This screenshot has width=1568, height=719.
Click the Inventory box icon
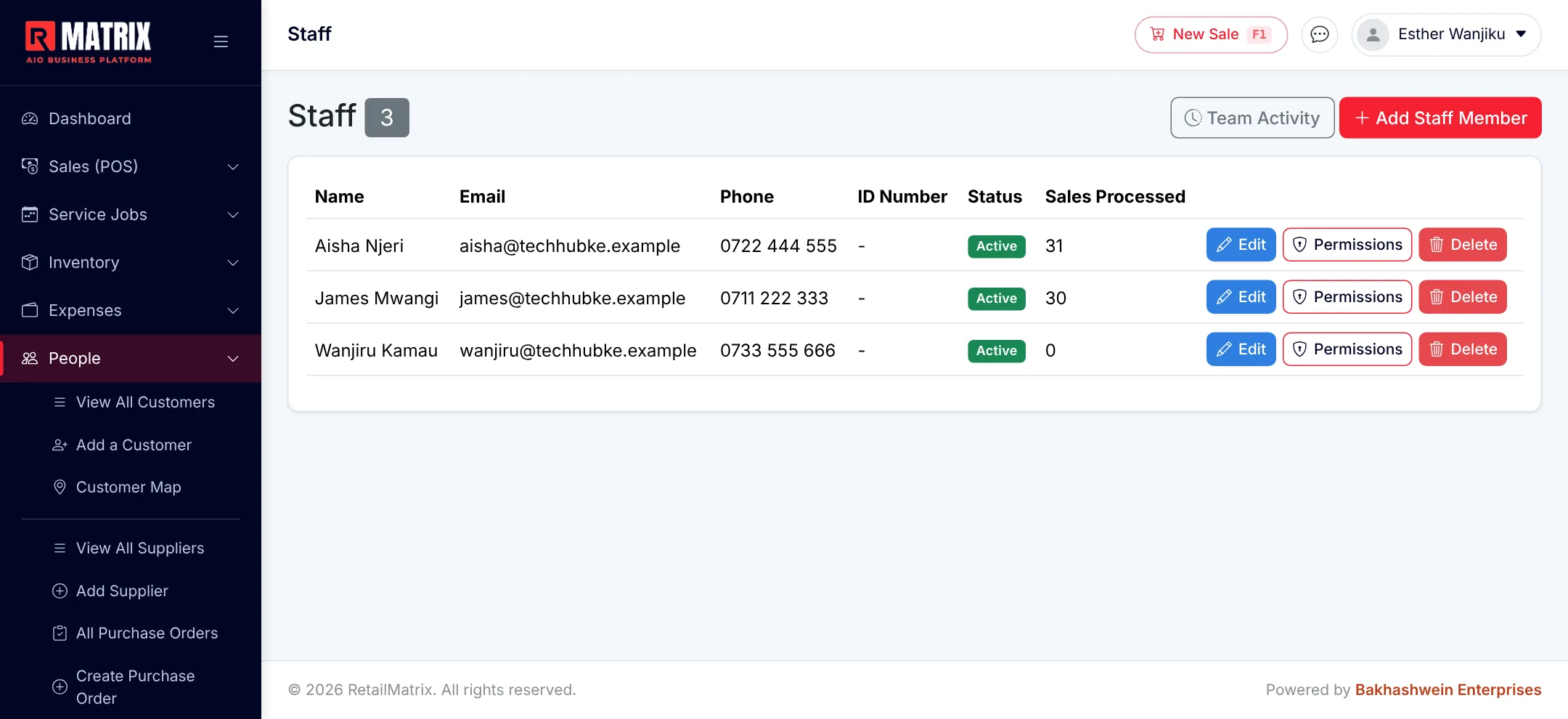(30, 262)
